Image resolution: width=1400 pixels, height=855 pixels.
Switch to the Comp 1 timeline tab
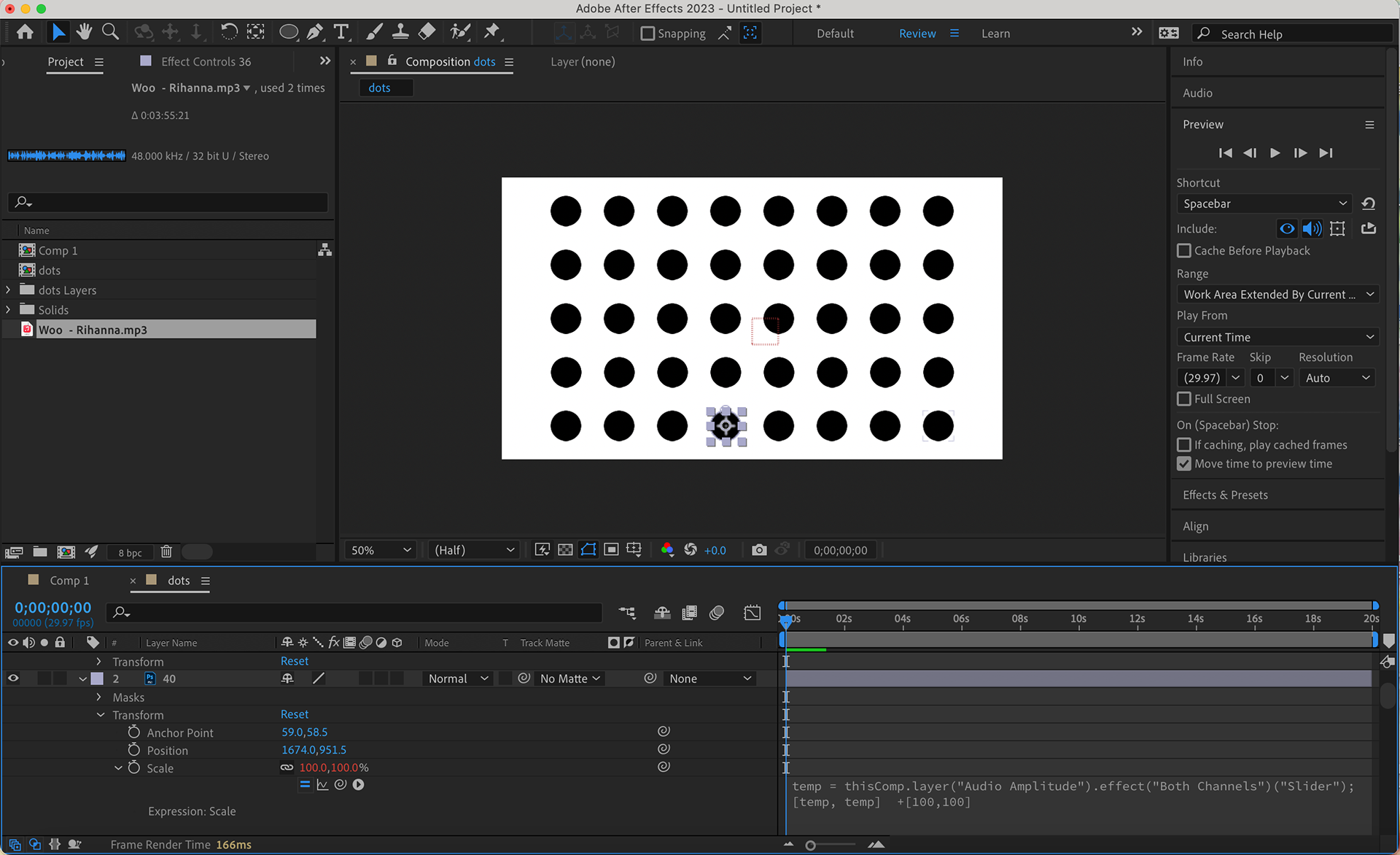coord(69,581)
